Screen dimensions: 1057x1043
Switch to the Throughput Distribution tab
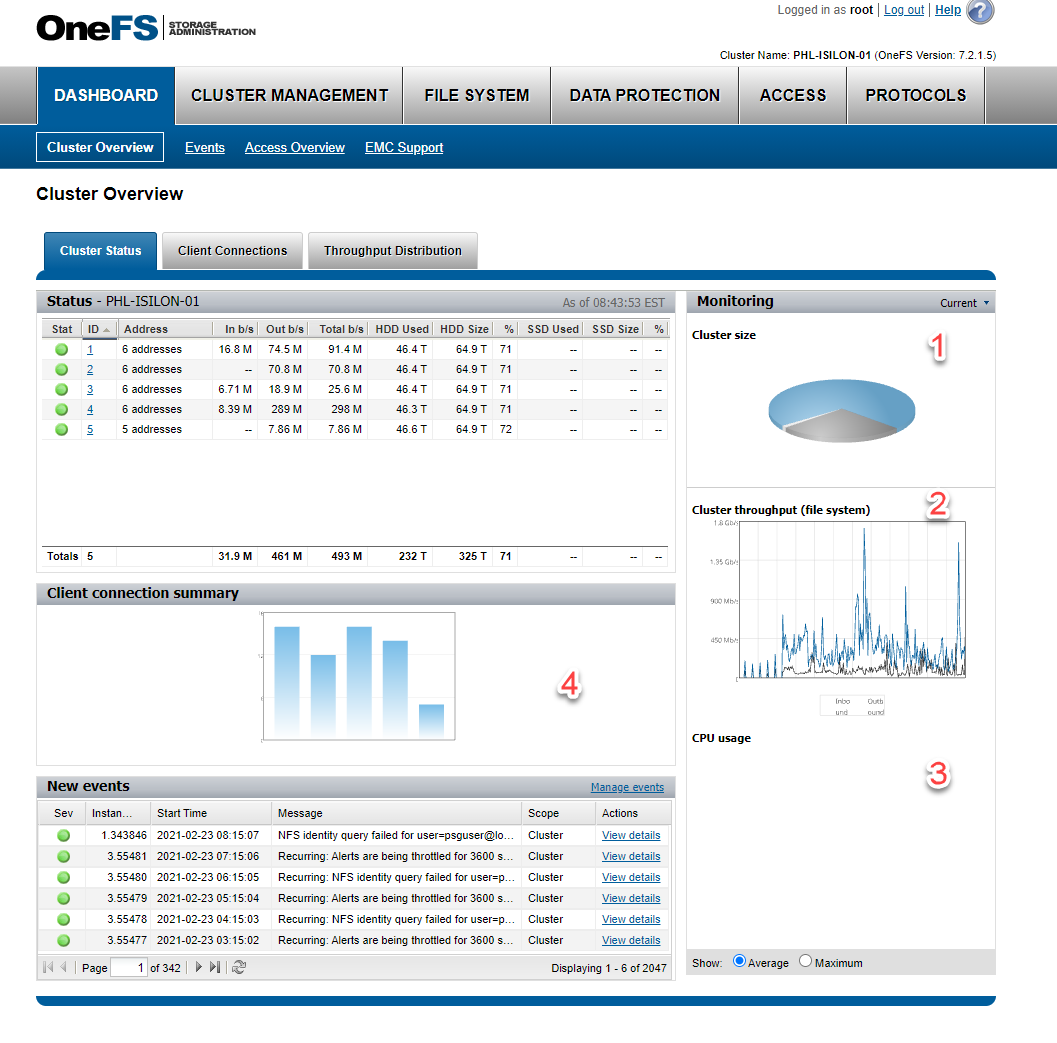392,250
